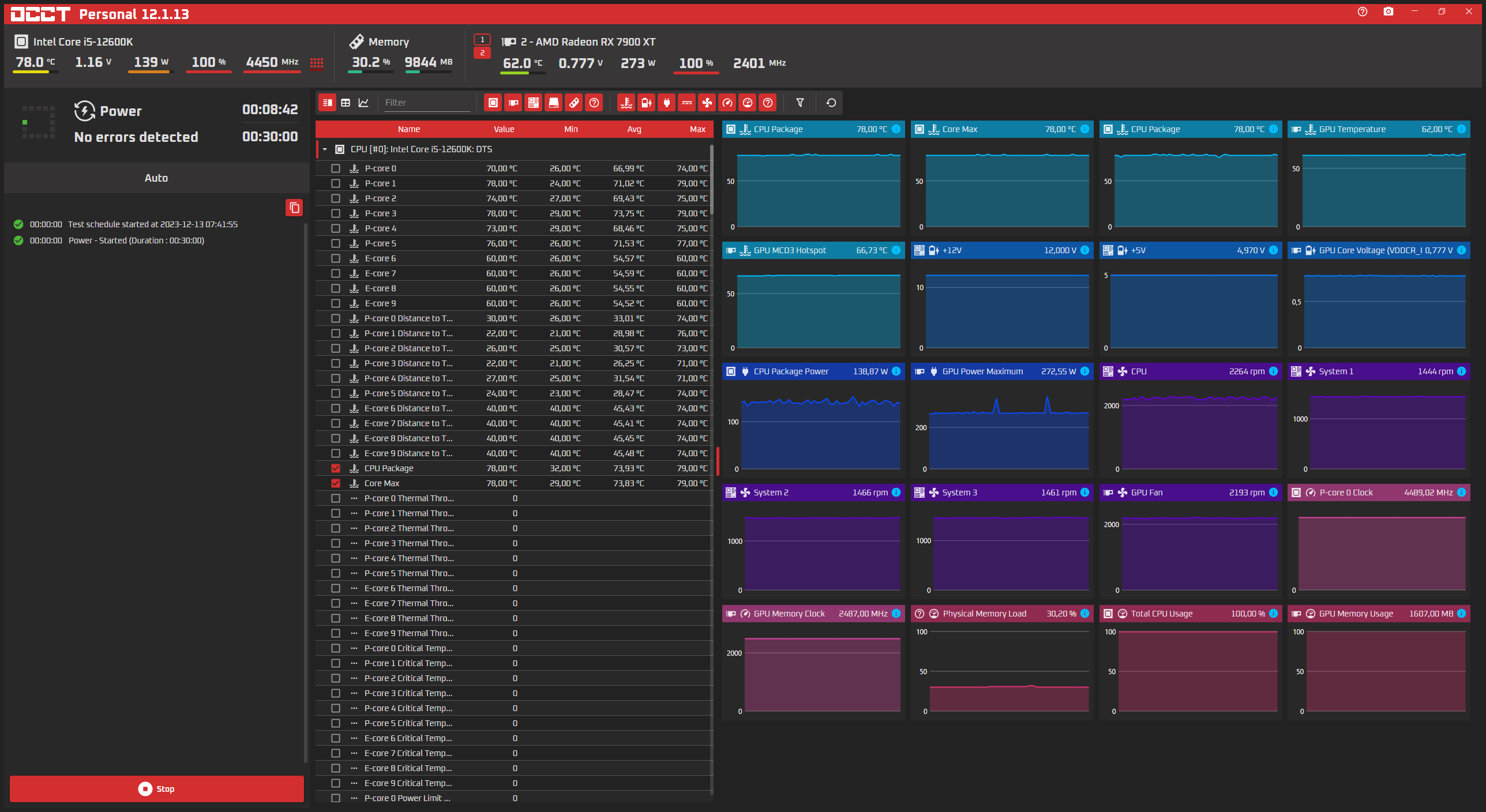
Task: Switch to the graphs-only monitoring view
Action: tap(363, 103)
